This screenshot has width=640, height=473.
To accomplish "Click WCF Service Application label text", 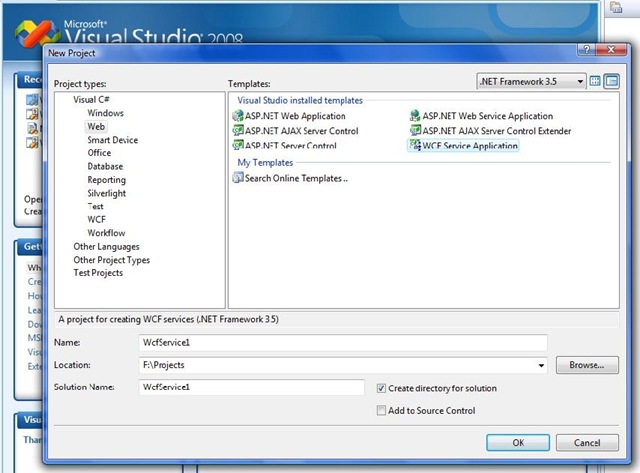I will pos(470,146).
